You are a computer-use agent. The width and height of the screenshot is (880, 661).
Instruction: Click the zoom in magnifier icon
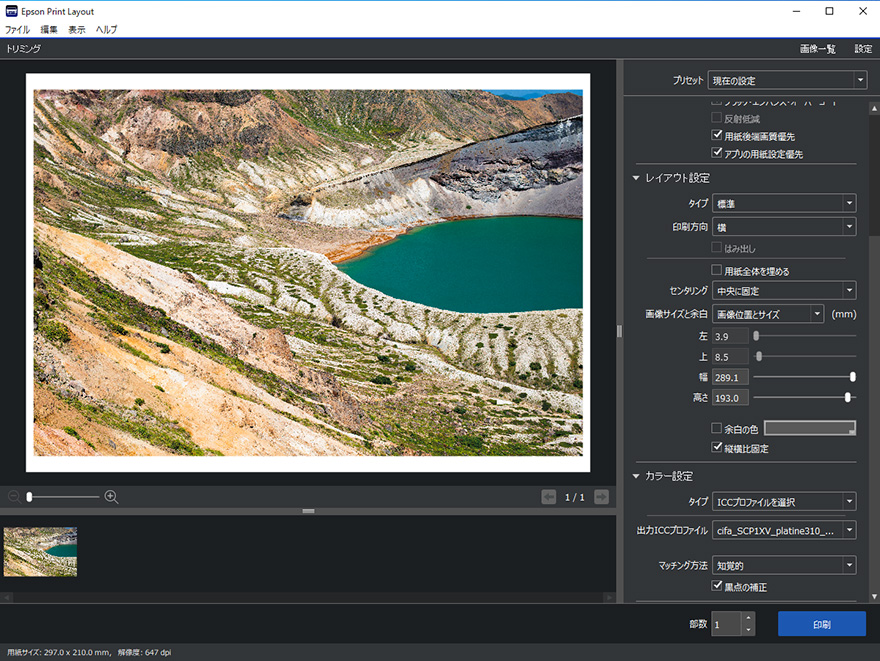click(111, 497)
